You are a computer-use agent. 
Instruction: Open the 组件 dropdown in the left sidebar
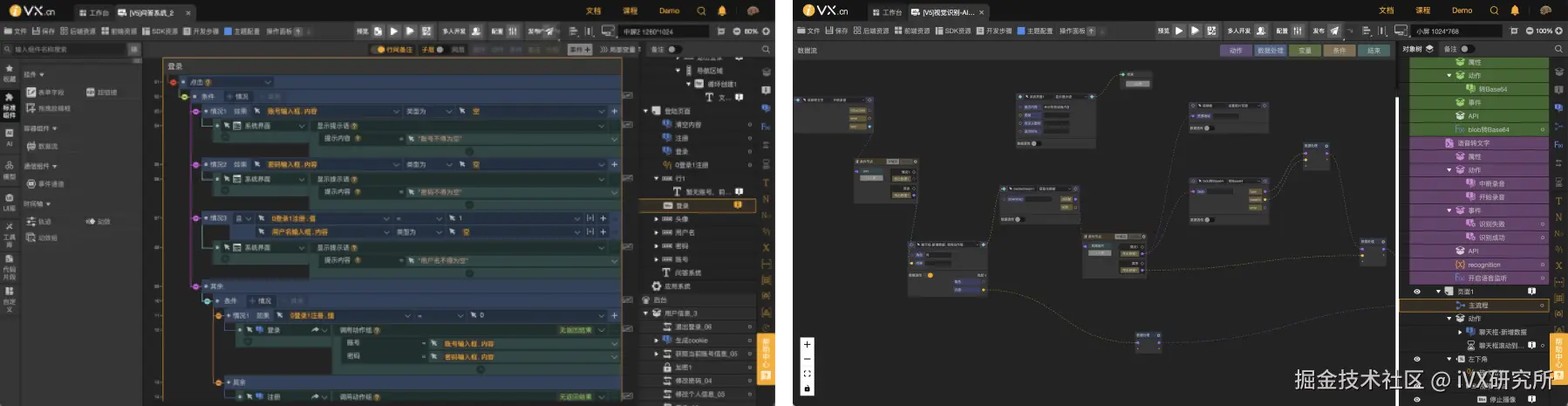[x=35, y=74]
